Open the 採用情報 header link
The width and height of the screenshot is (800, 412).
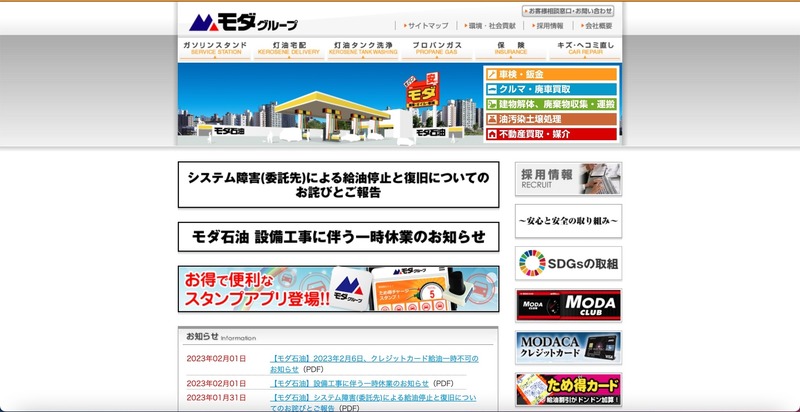547,25
